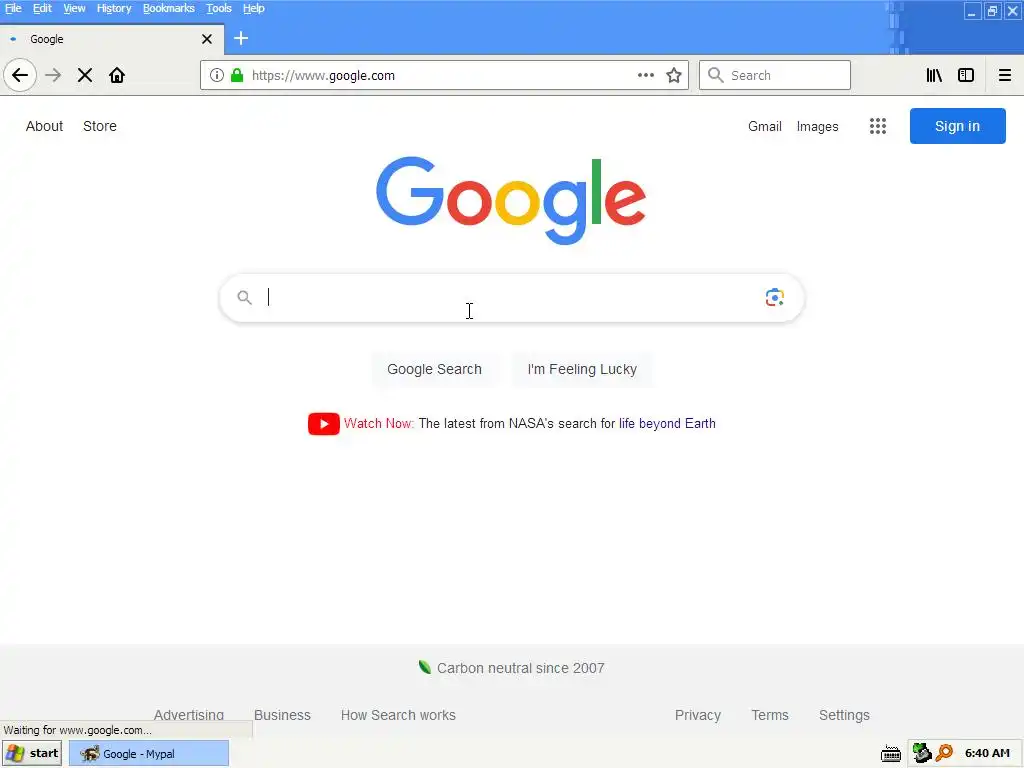
Task: Open the Bookmarks menu
Action: pos(168,8)
